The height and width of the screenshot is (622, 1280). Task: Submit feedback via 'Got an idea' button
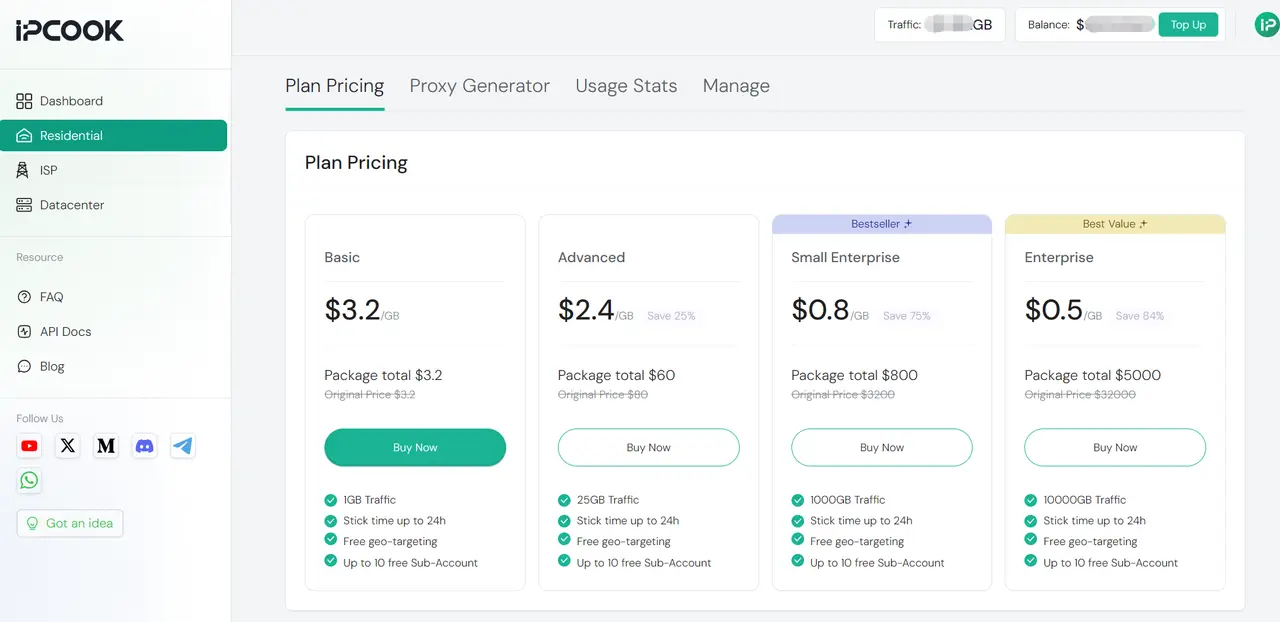pos(70,523)
